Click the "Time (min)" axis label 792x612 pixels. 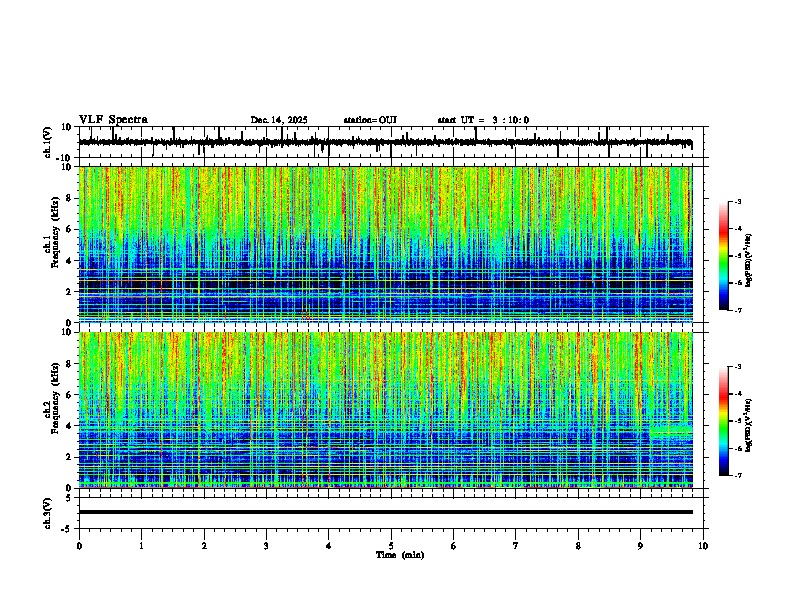pyautogui.click(x=400, y=555)
